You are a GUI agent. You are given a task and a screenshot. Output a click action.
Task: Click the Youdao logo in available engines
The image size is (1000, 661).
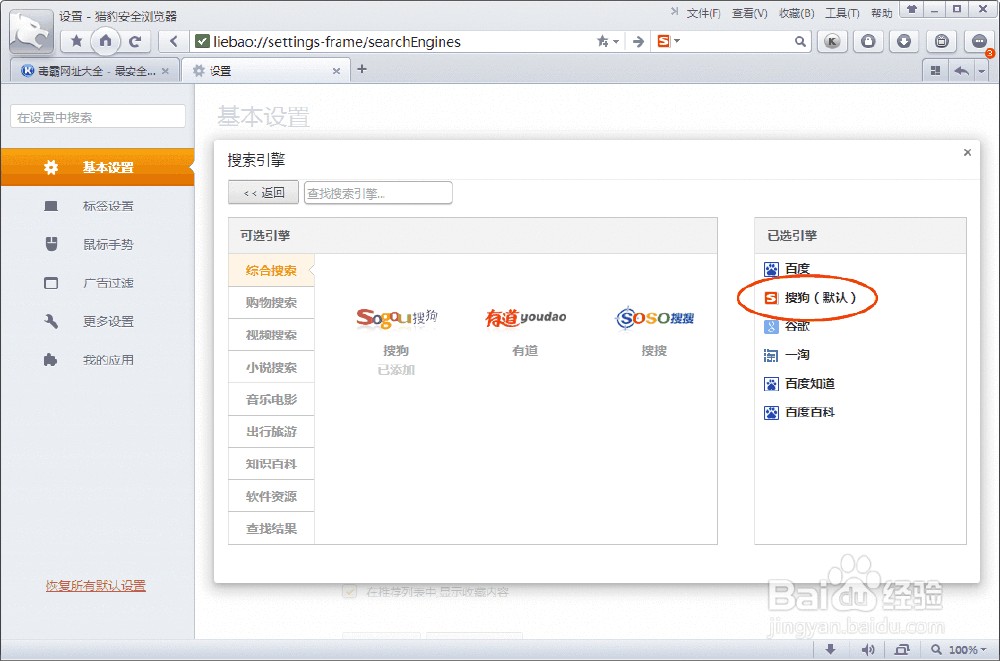point(526,317)
